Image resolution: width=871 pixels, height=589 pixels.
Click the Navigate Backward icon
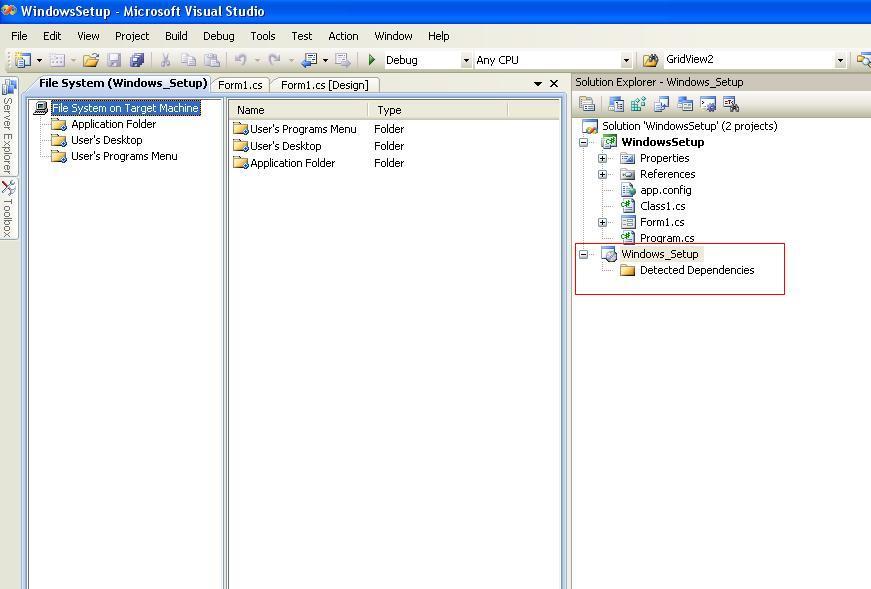coord(309,59)
